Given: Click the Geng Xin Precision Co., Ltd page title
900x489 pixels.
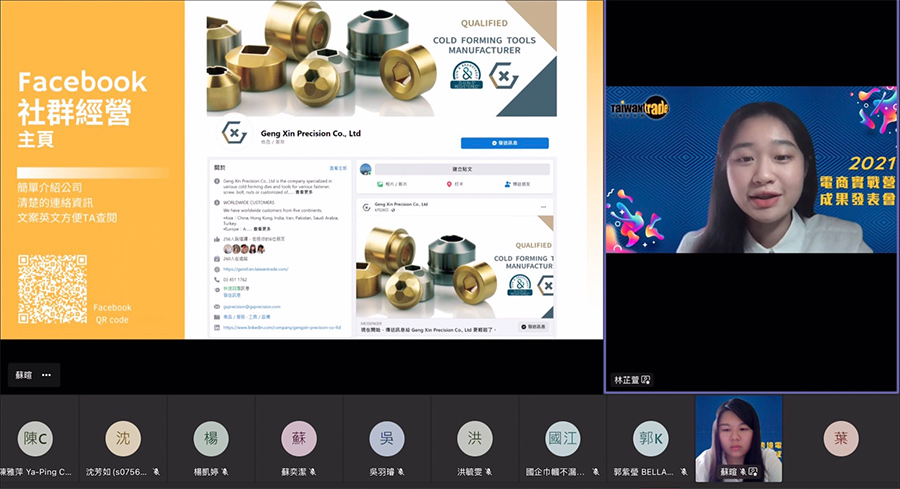Looking at the screenshot, I should (x=311, y=133).
